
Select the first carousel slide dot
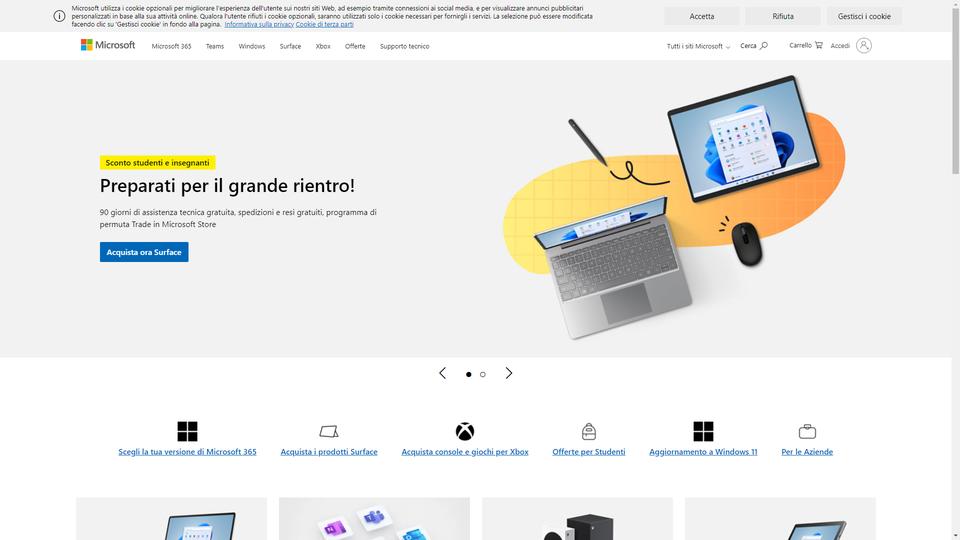pyautogui.click(x=468, y=374)
